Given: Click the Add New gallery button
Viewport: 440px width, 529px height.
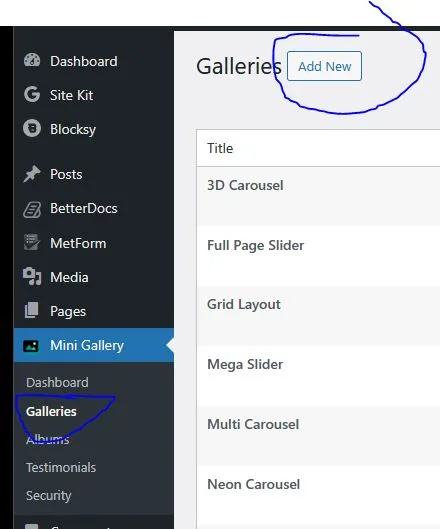Looking at the screenshot, I should point(324,66).
